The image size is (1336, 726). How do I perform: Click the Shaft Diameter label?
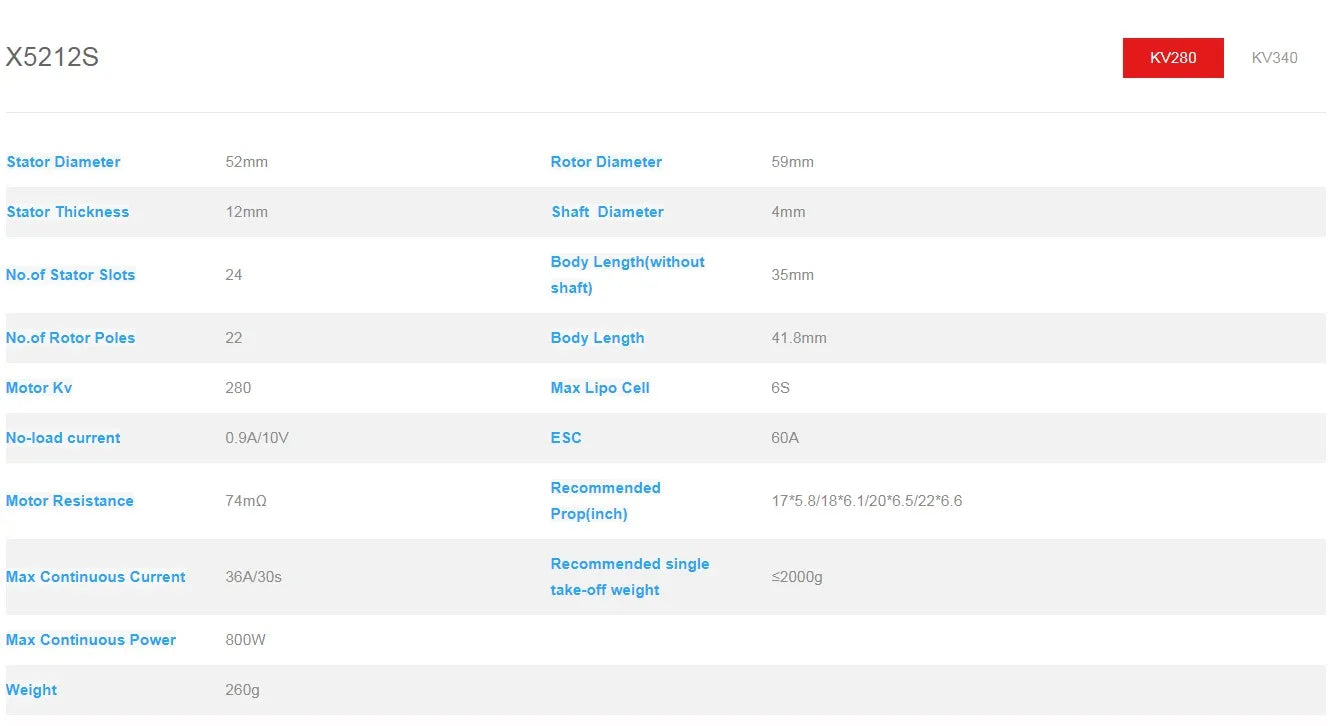[607, 212]
